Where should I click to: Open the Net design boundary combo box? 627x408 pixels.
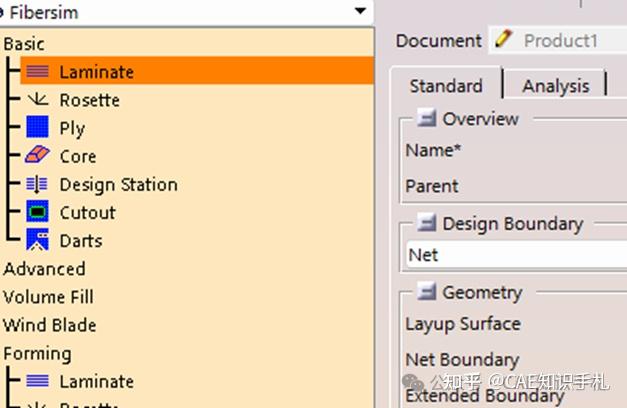pyautogui.click(x=515, y=255)
